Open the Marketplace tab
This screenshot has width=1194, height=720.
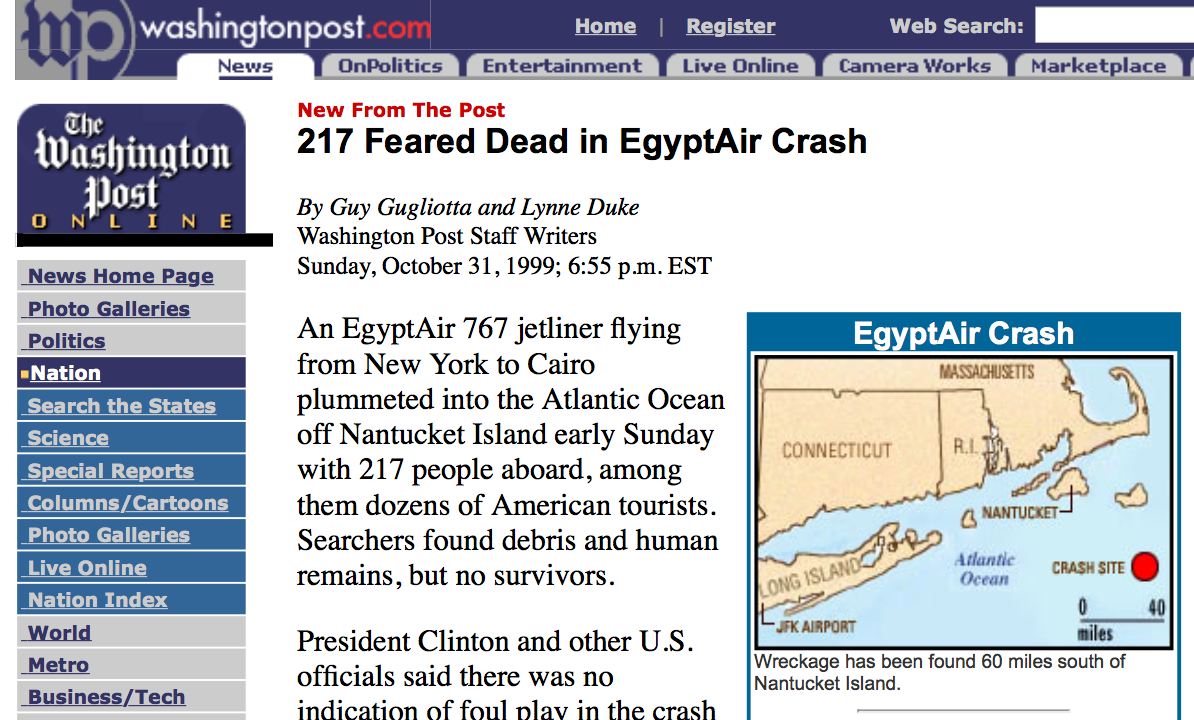point(1098,66)
